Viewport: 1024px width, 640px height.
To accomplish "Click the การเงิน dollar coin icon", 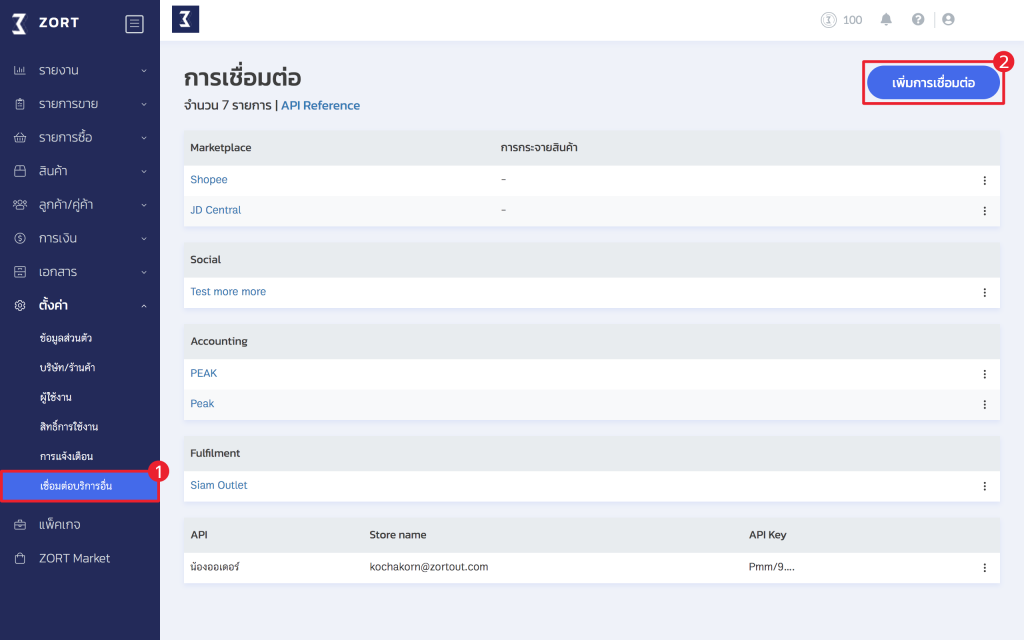I will [20, 238].
